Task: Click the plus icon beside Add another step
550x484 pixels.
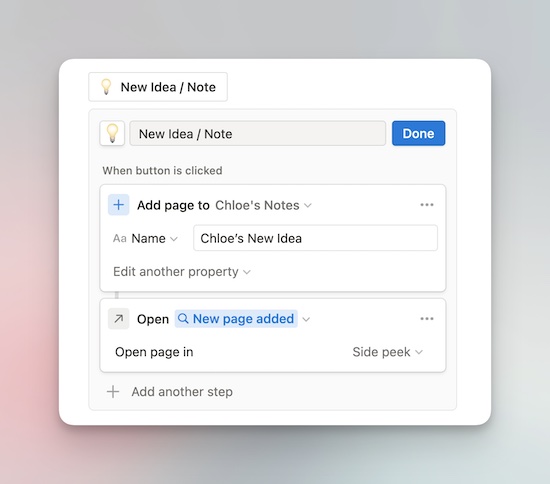Action: (x=113, y=392)
